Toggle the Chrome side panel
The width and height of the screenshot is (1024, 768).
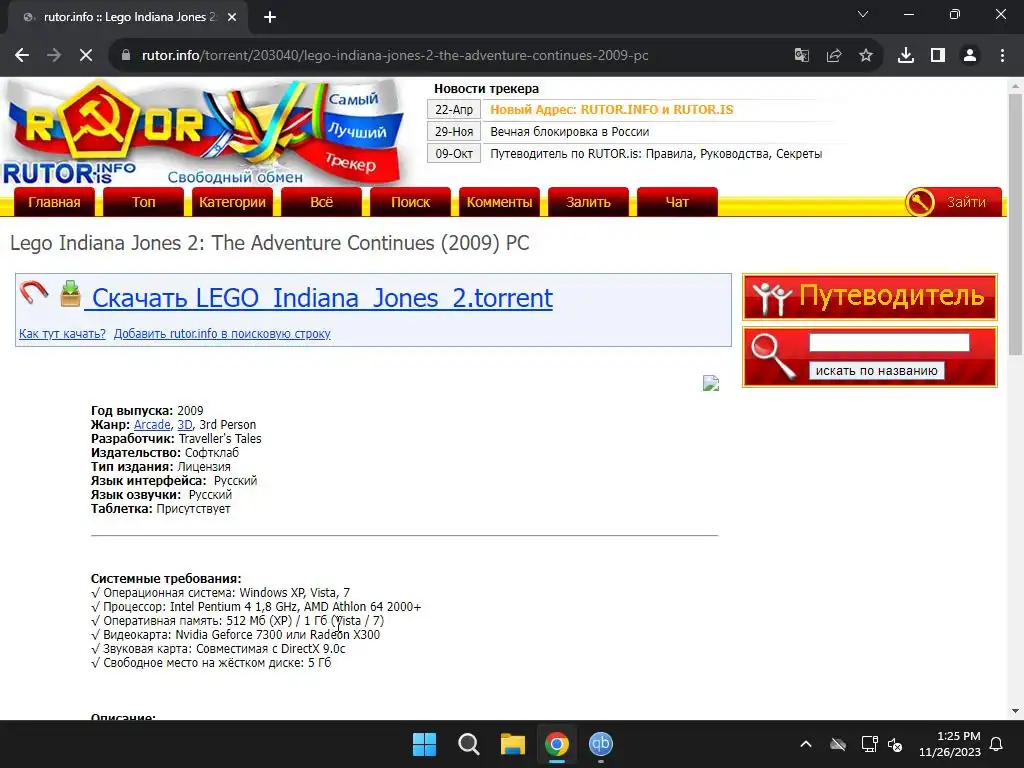[938, 56]
